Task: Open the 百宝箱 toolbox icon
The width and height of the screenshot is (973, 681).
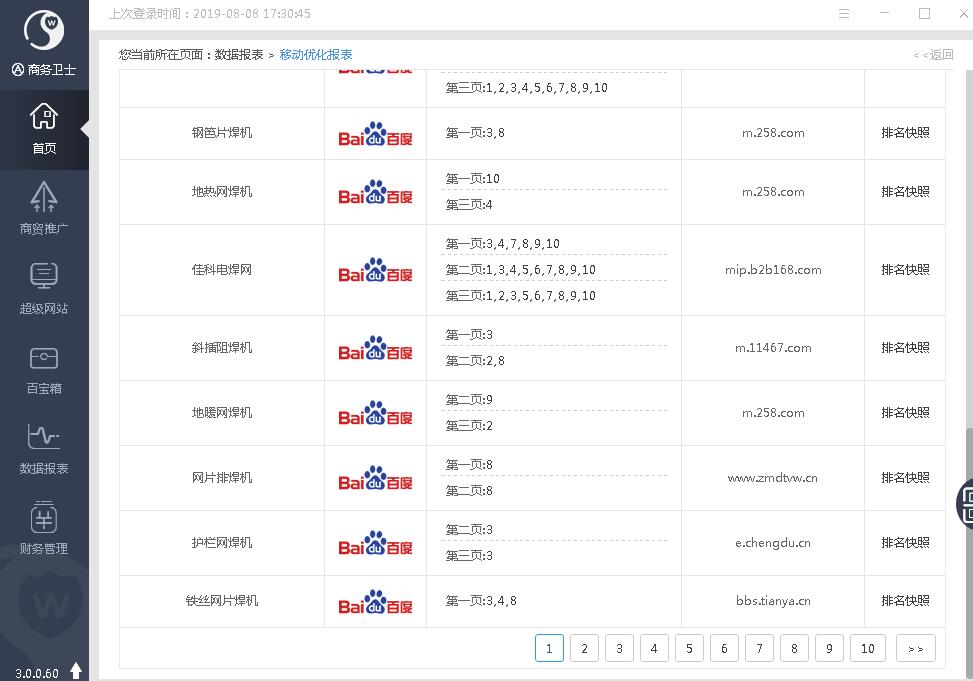Action: click(44, 368)
